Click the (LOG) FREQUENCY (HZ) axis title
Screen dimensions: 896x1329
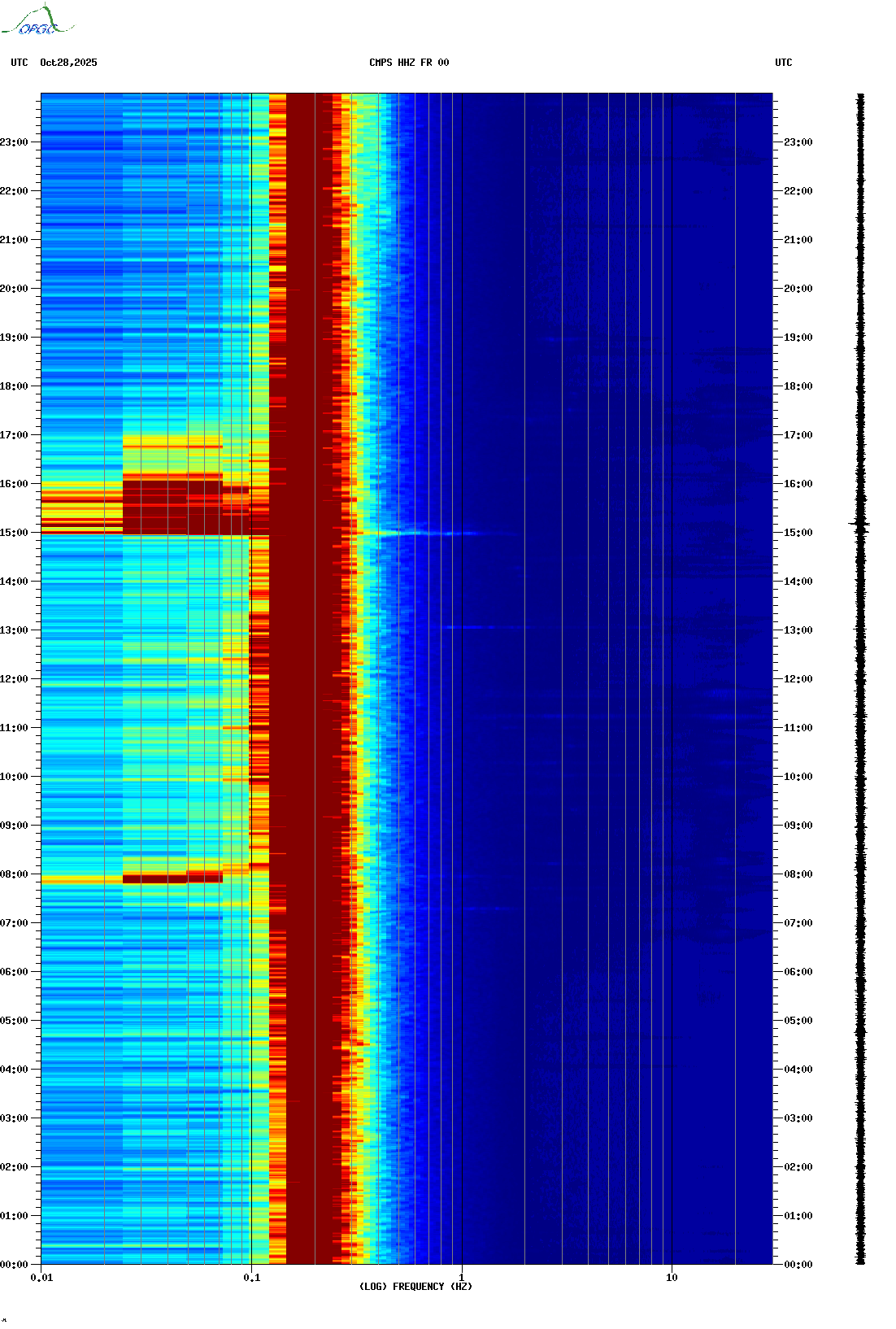point(415,1287)
